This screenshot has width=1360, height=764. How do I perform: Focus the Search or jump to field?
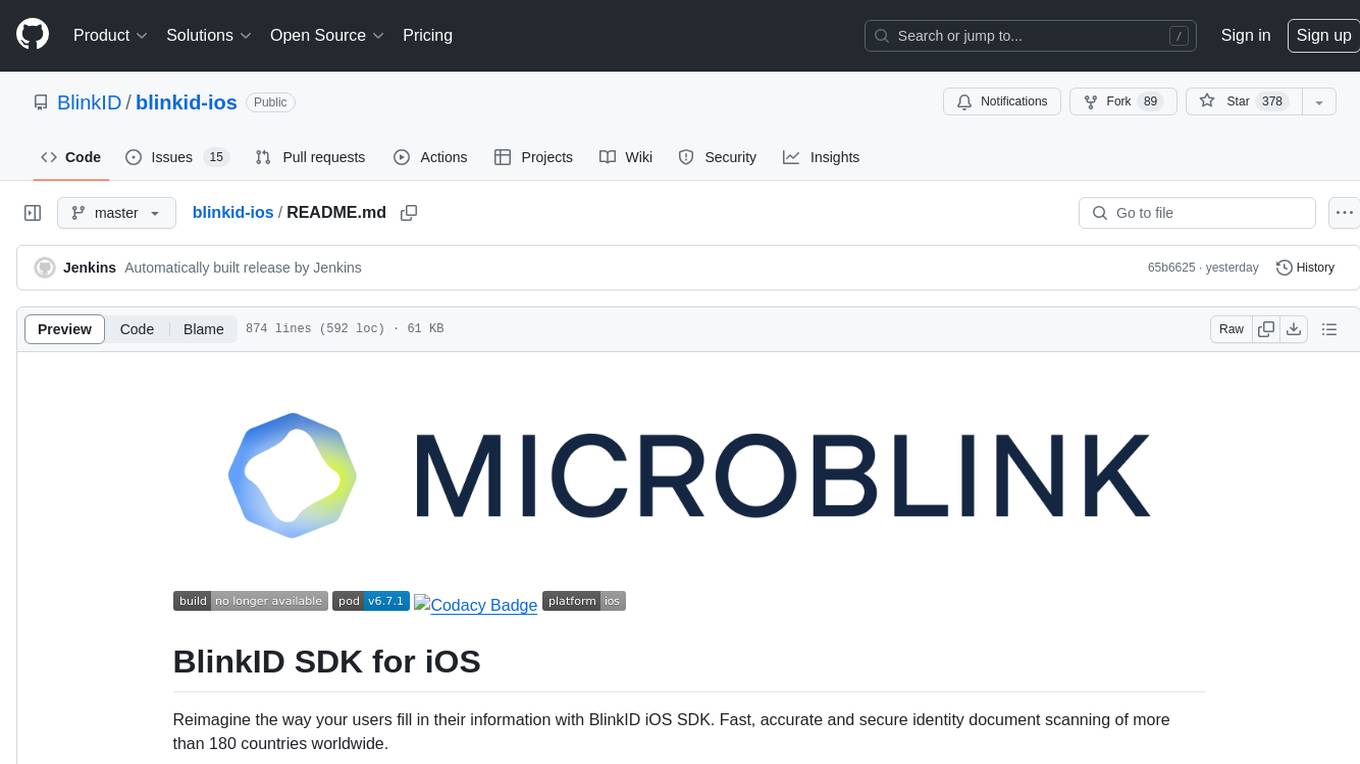[1030, 36]
